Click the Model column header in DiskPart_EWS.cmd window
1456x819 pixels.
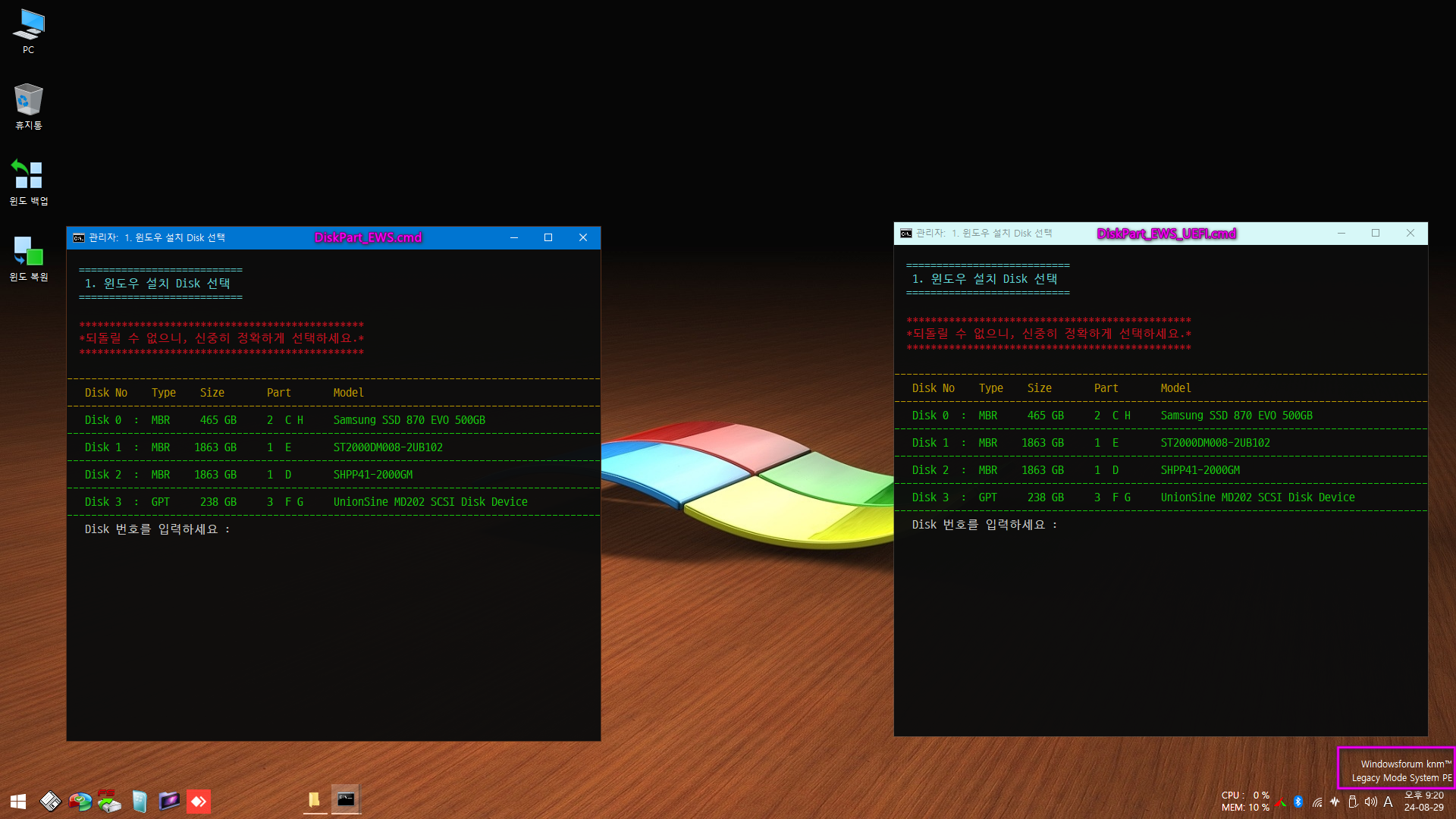(349, 393)
